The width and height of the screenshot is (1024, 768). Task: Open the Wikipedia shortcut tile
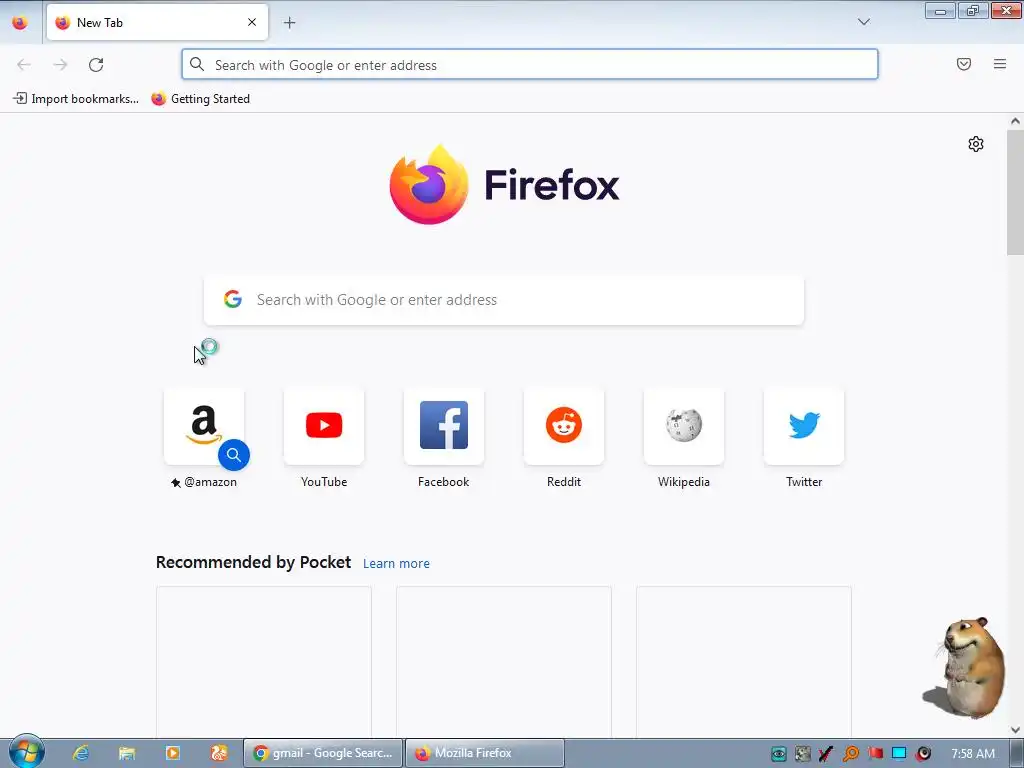(684, 426)
